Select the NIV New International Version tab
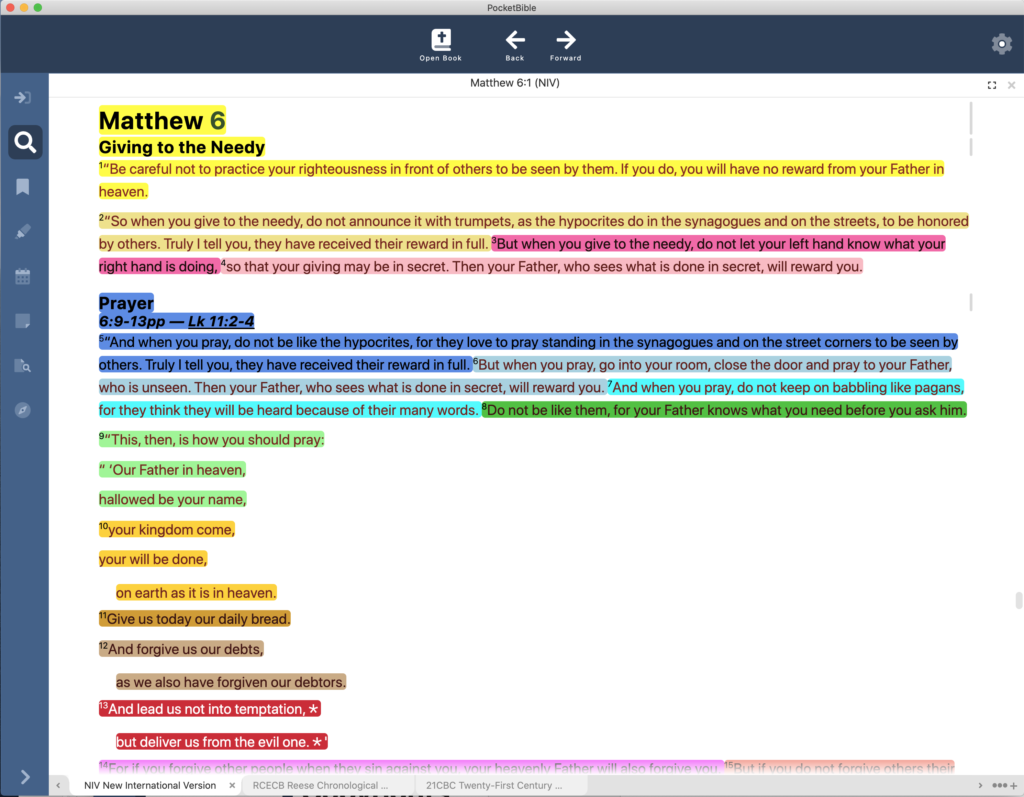1024x797 pixels. pos(150,785)
